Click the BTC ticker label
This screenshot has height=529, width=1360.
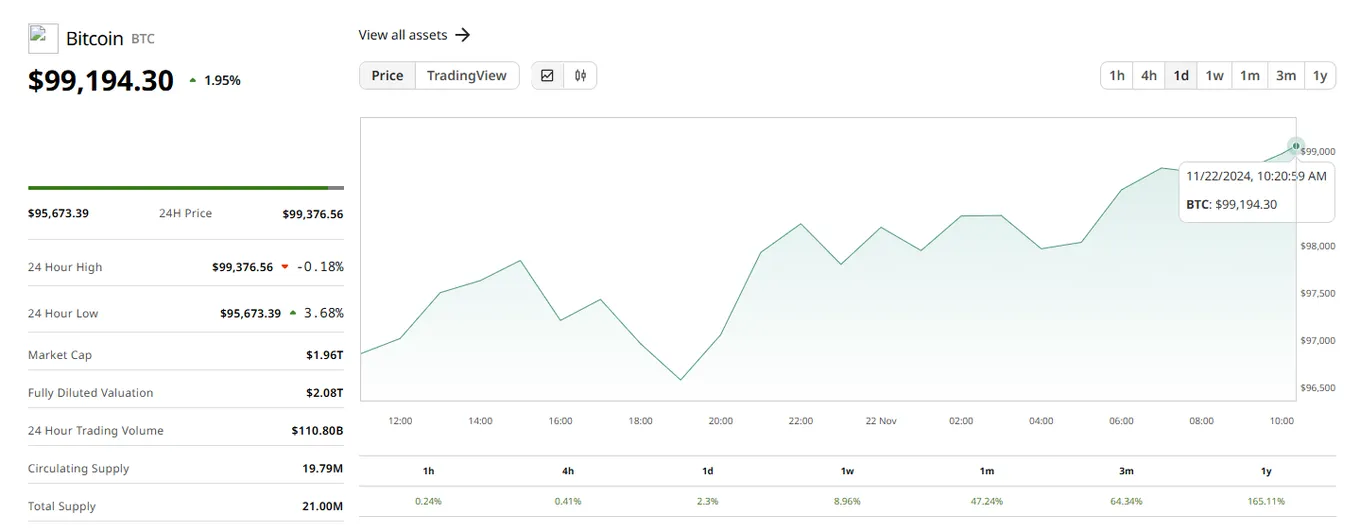tap(143, 39)
